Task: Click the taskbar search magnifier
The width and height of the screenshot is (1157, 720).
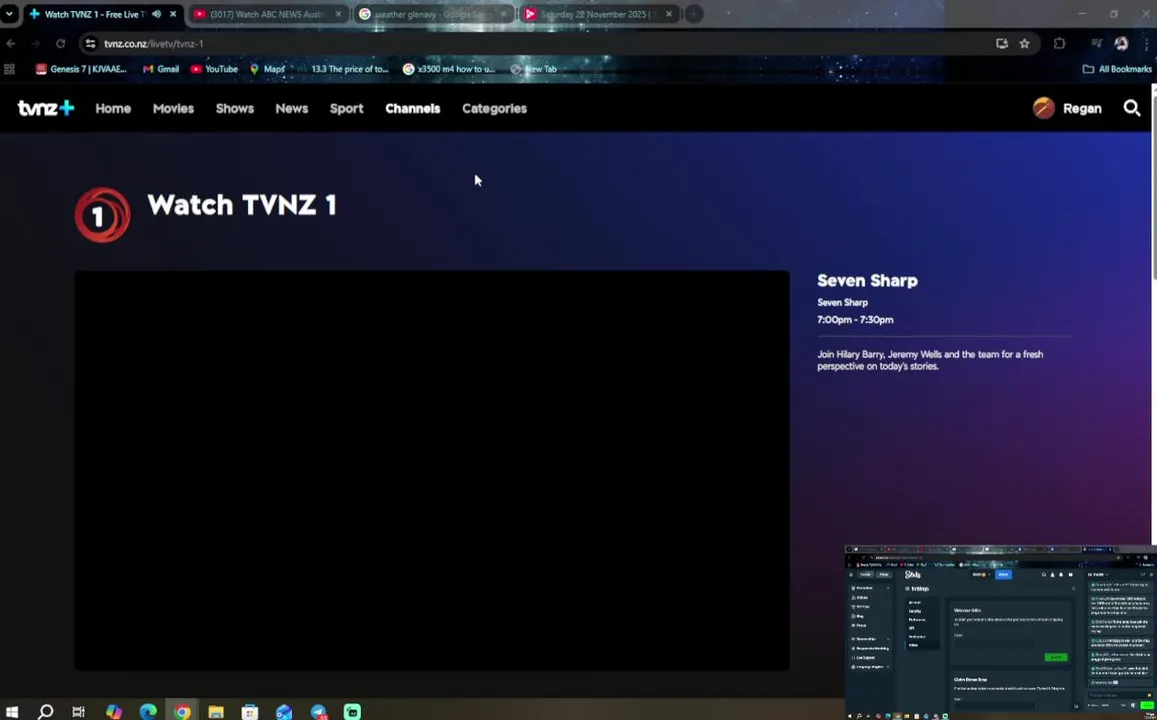Action: point(46,712)
